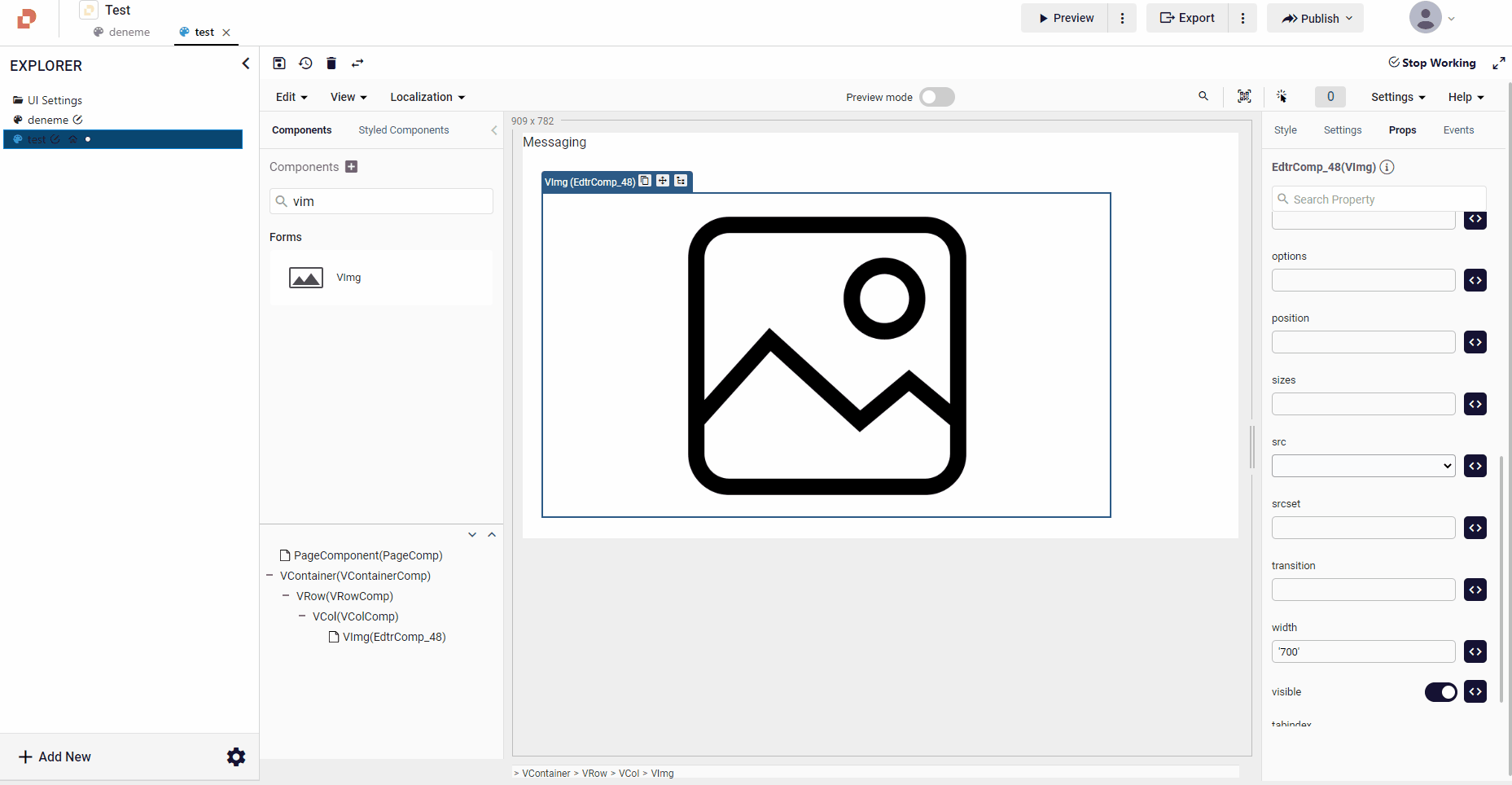Image resolution: width=1512 pixels, height=785 pixels.
Task: Click the code binding button for the src property
Action: click(1475, 466)
